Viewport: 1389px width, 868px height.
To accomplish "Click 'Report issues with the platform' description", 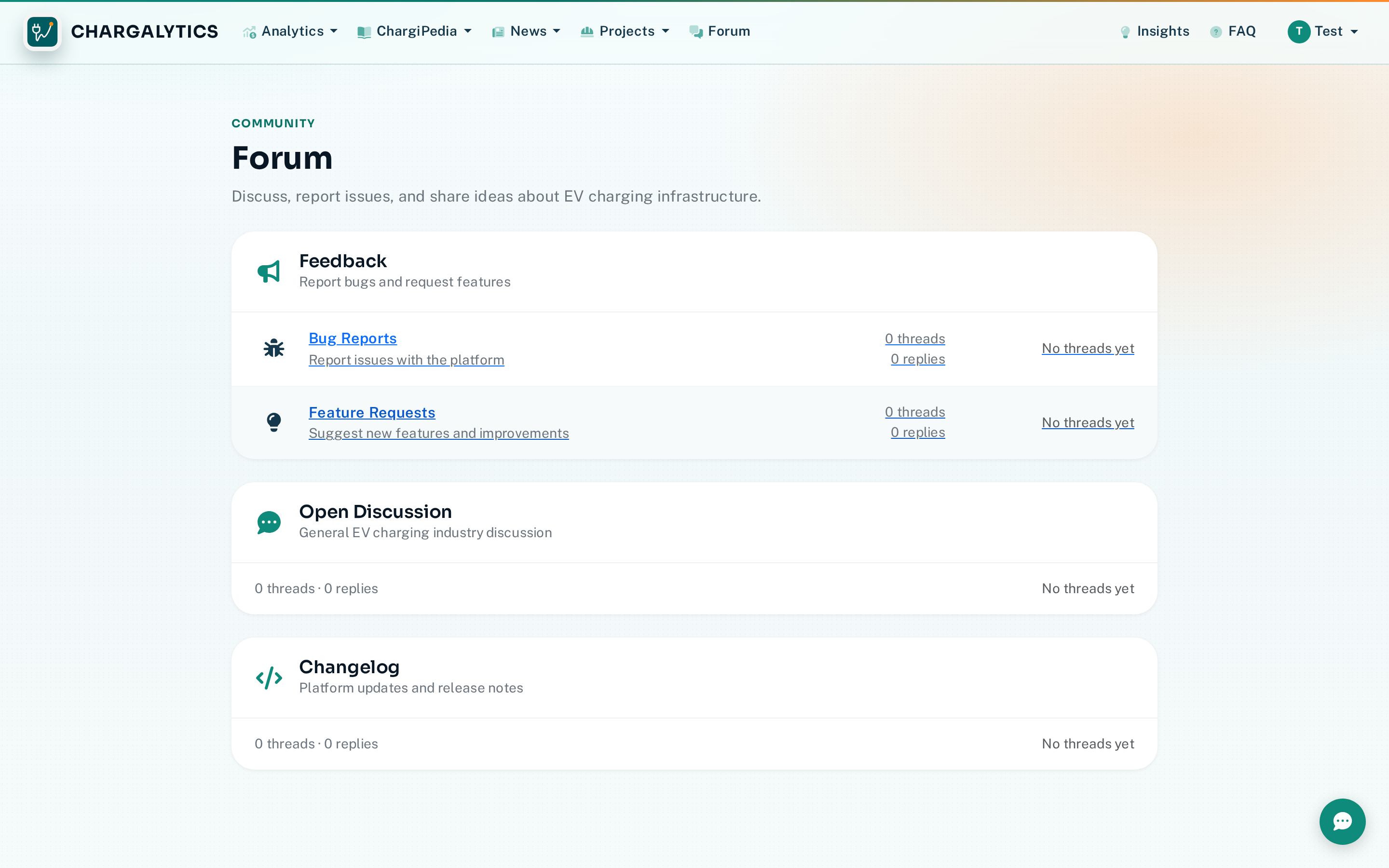I will point(407,360).
